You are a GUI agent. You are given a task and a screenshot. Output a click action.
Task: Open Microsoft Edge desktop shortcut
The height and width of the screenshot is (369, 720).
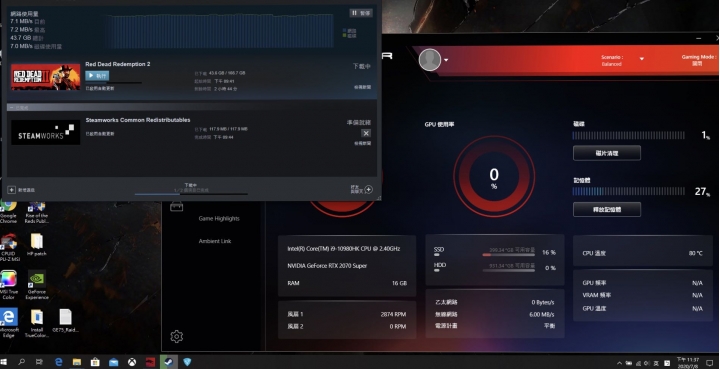8,323
